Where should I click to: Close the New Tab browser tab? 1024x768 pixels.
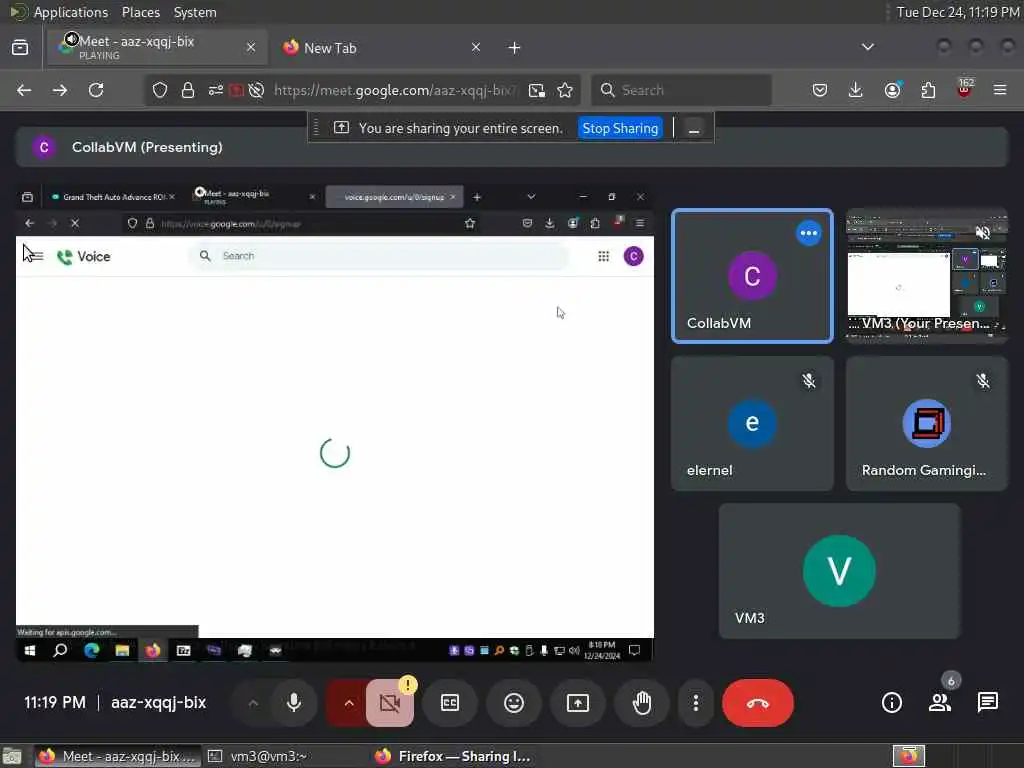click(475, 47)
